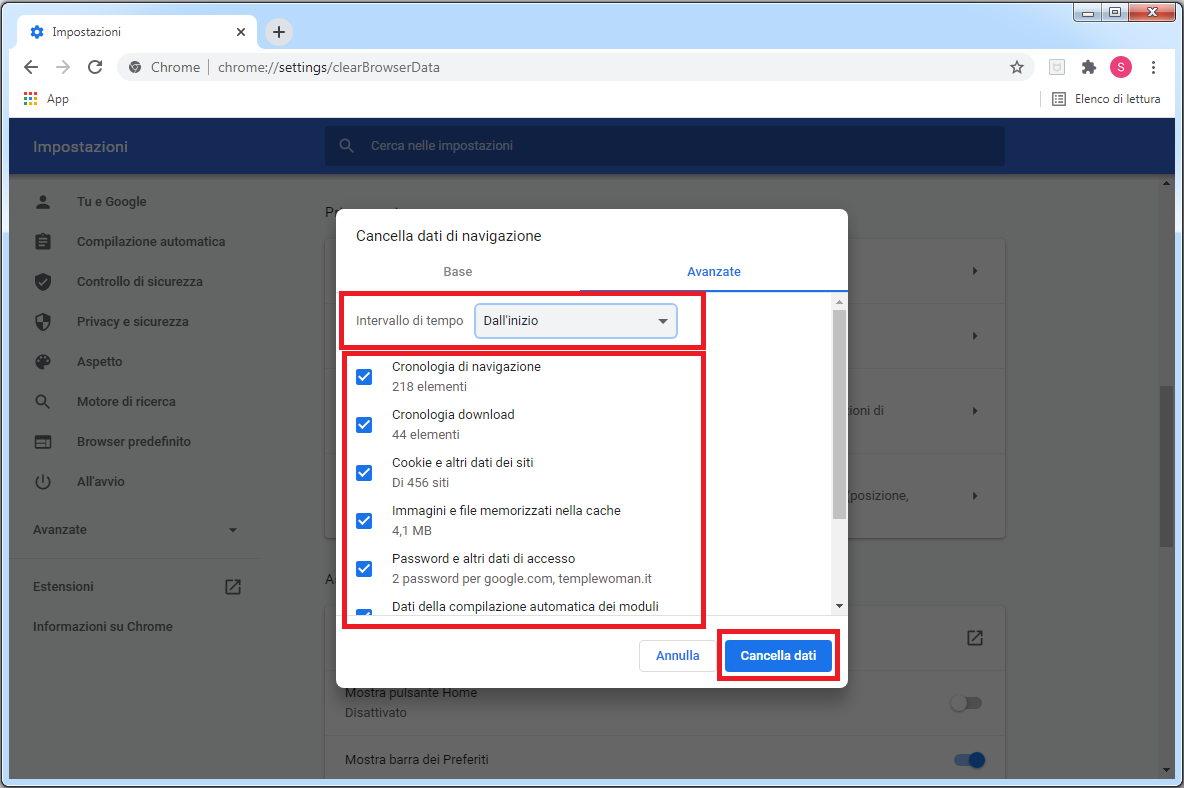
Task: Click the Browser predefinito window icon
Action: (x=43, y=442)
